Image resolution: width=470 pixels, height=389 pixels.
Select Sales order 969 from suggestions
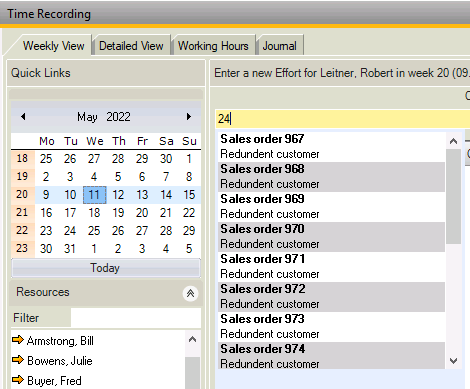[x=331, y=207]
